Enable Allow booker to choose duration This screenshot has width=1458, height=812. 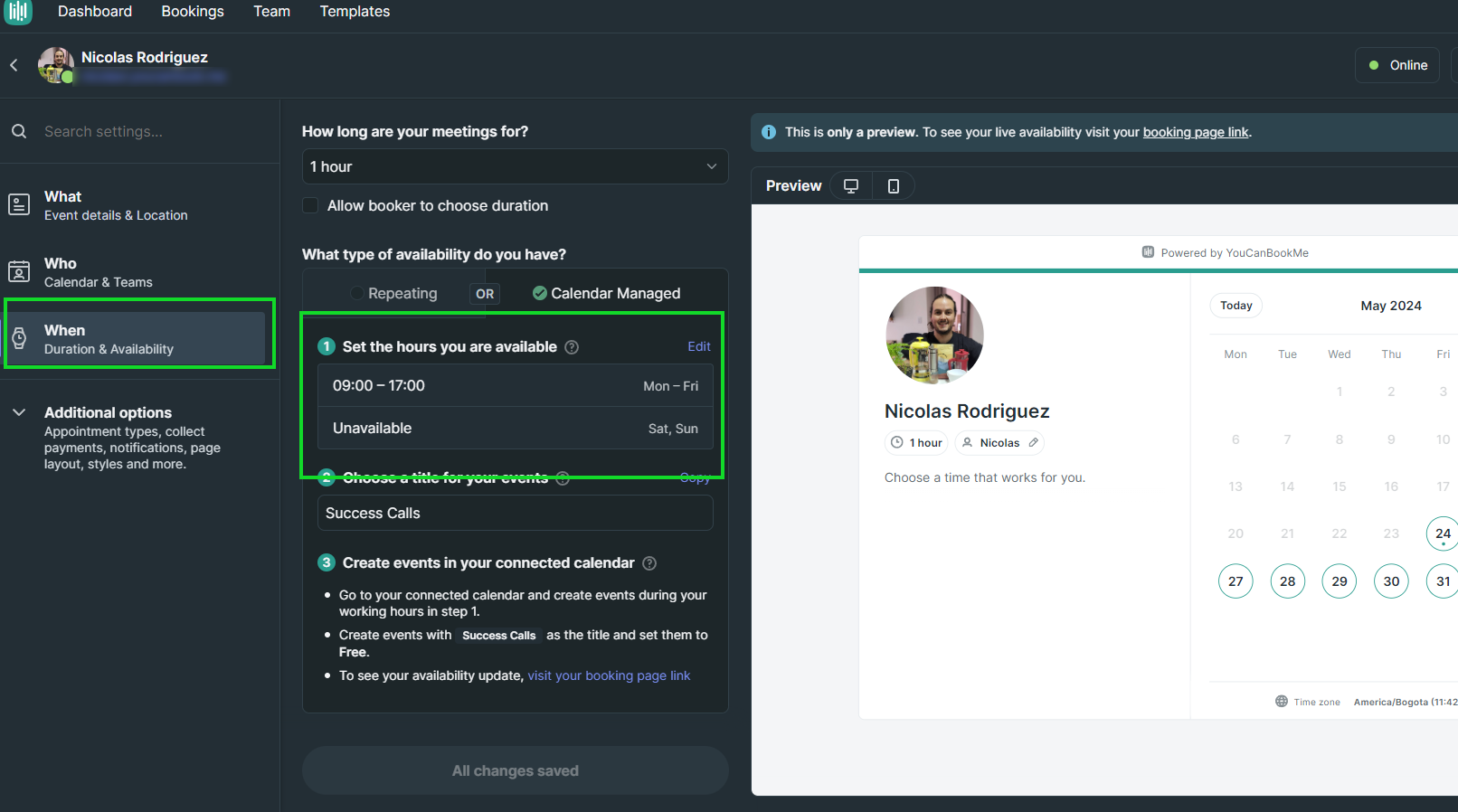(x=310, y=205)
